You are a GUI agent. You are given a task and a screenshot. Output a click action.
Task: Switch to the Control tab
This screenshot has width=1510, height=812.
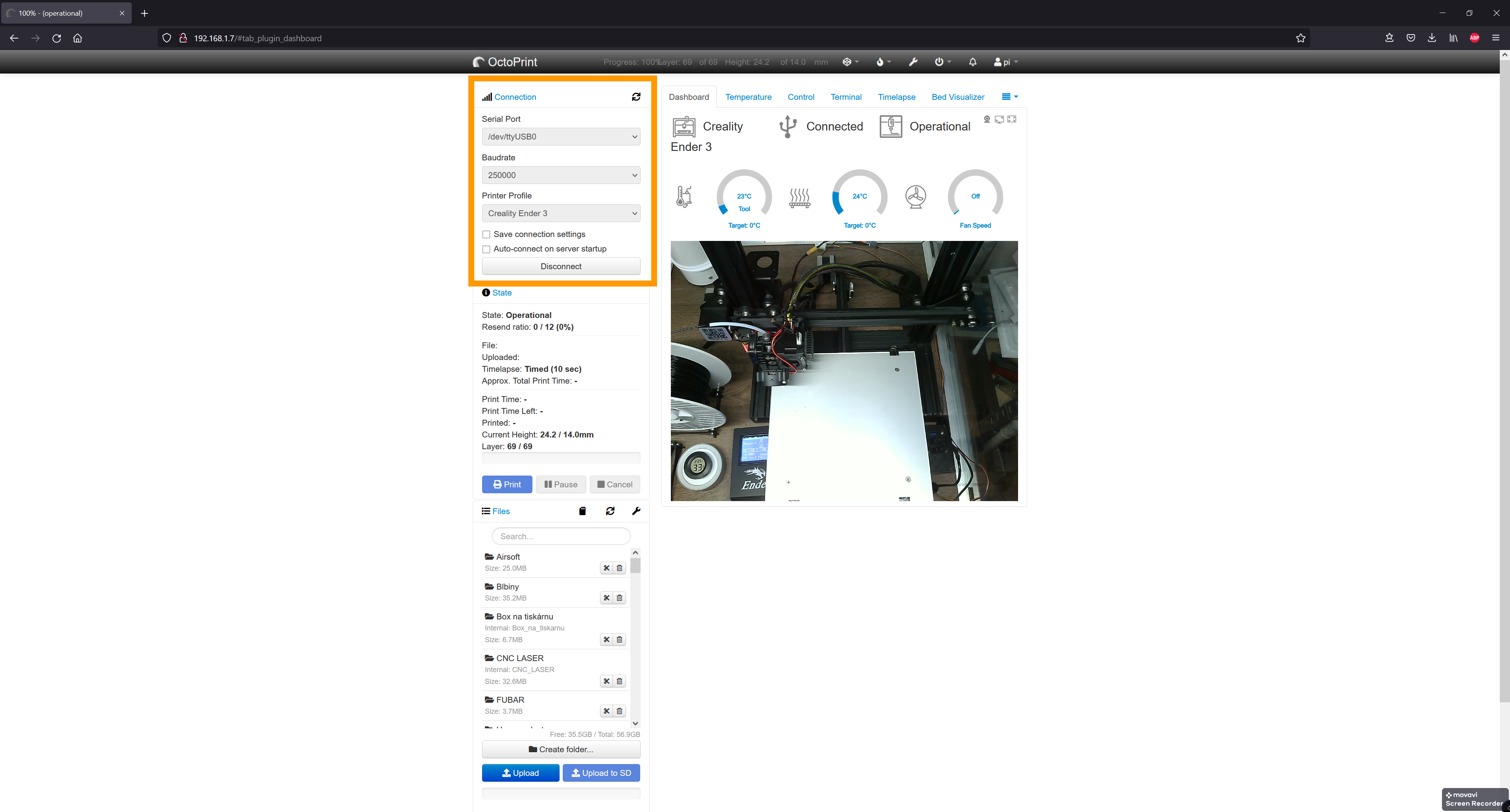(801, 97)
